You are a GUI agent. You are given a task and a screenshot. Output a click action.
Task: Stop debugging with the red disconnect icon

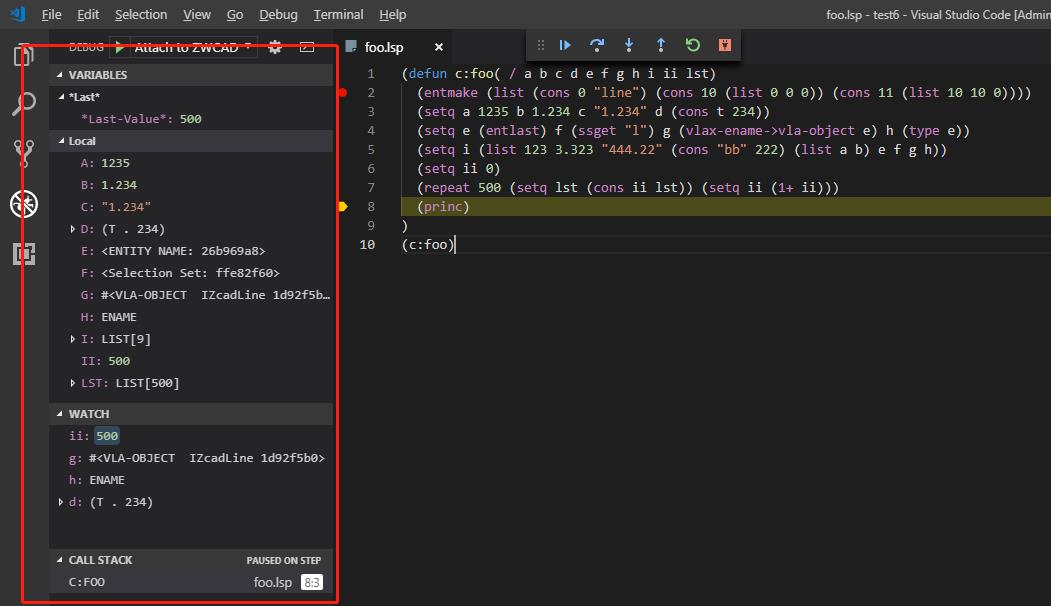click(x=725, y=45)
